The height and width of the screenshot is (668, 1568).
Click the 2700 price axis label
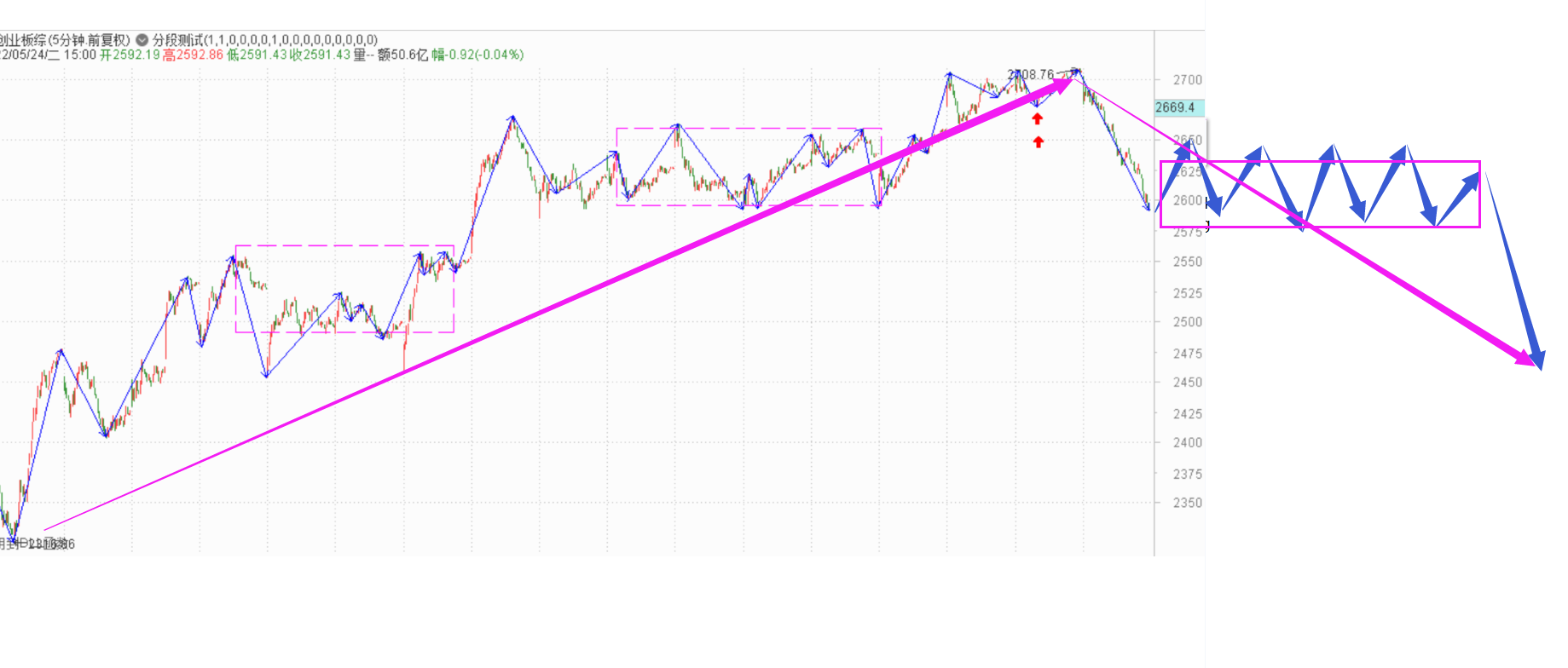pyautogui.click(x=1187, y=80)
